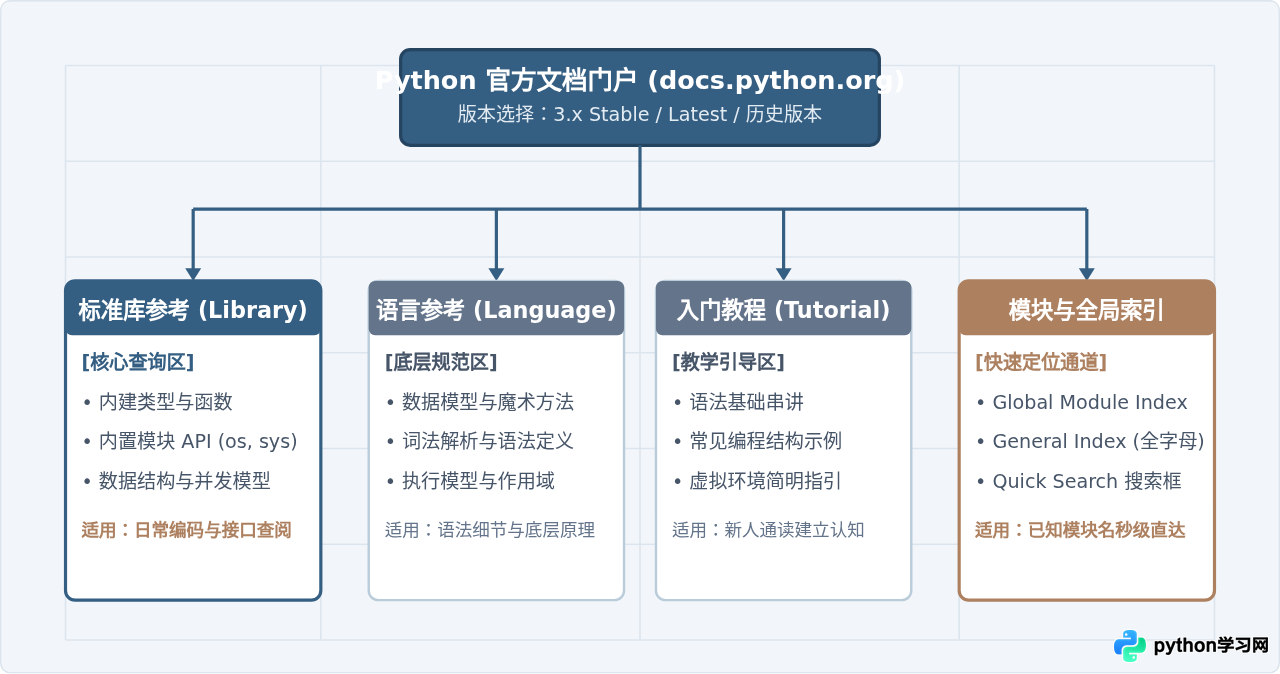Select 数据结构与并发模型 item

click(176, 481)
